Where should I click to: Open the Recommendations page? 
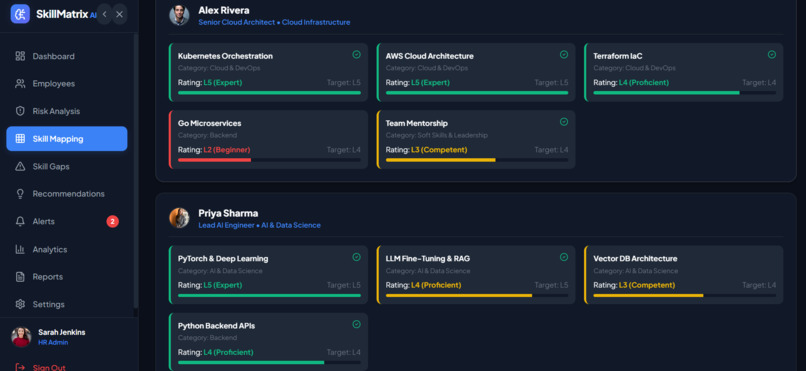(67, 194)
